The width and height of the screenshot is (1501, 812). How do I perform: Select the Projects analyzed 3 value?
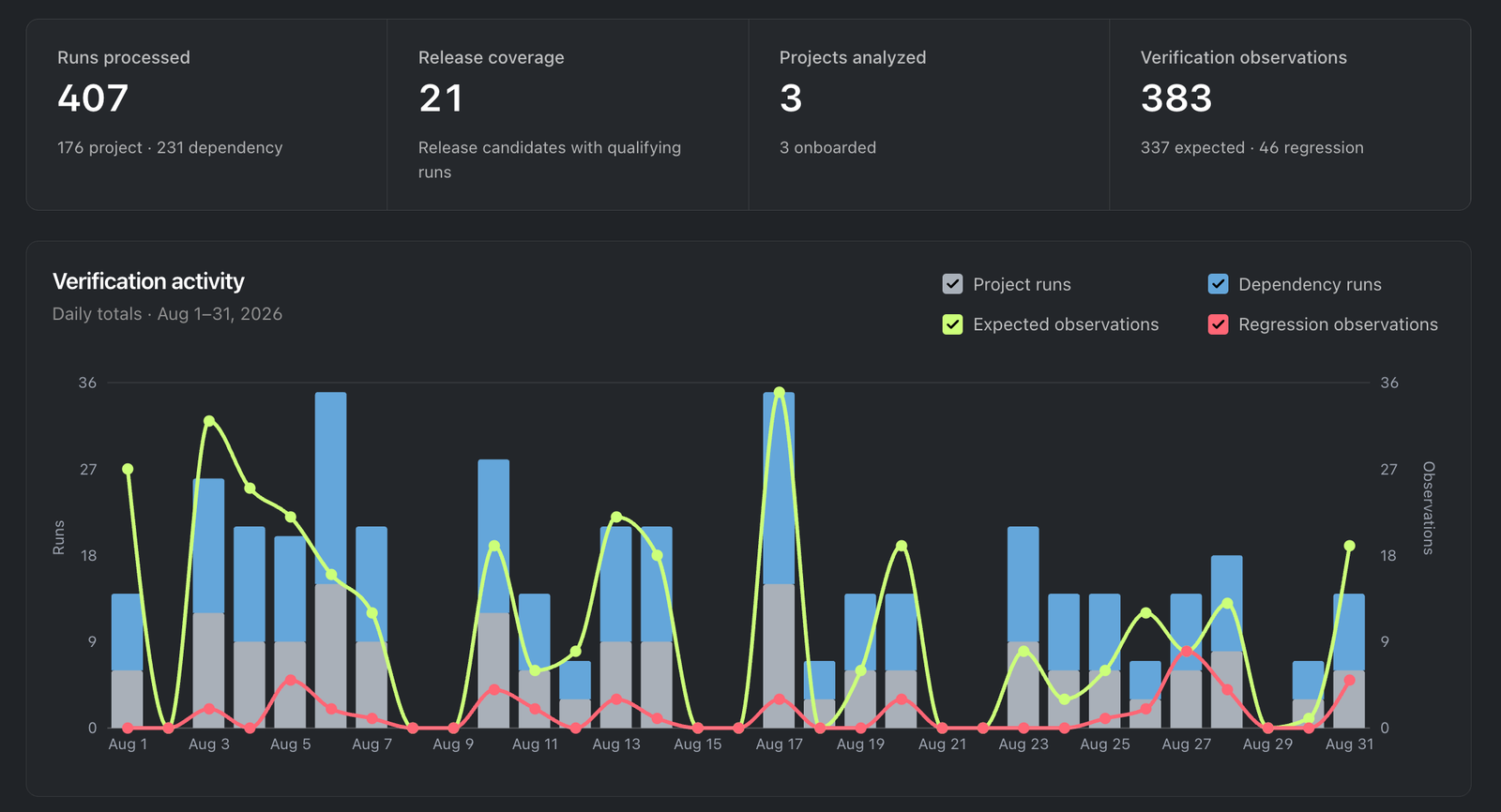(x=791, y=98)
